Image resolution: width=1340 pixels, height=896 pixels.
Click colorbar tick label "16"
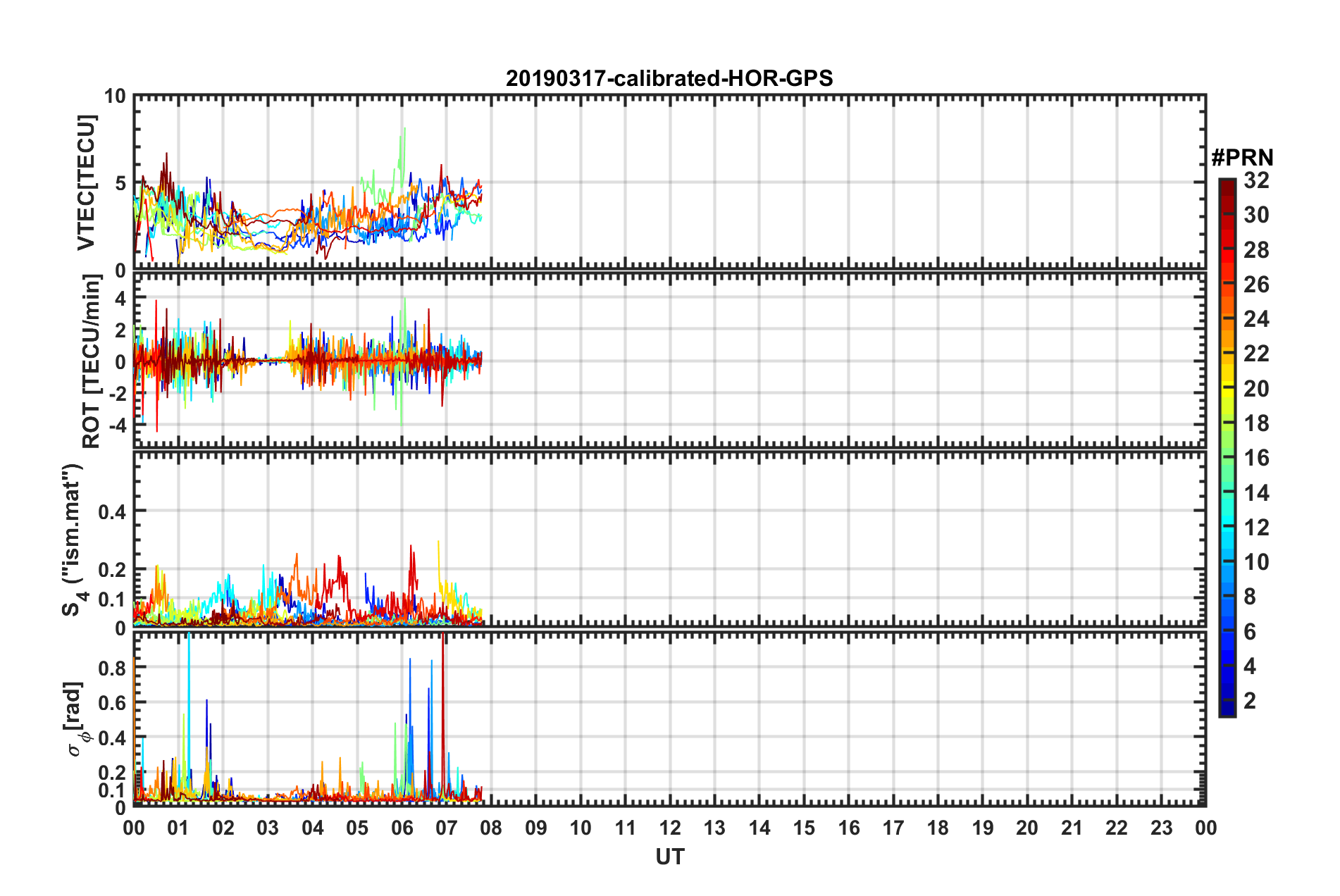(1256, 458)
